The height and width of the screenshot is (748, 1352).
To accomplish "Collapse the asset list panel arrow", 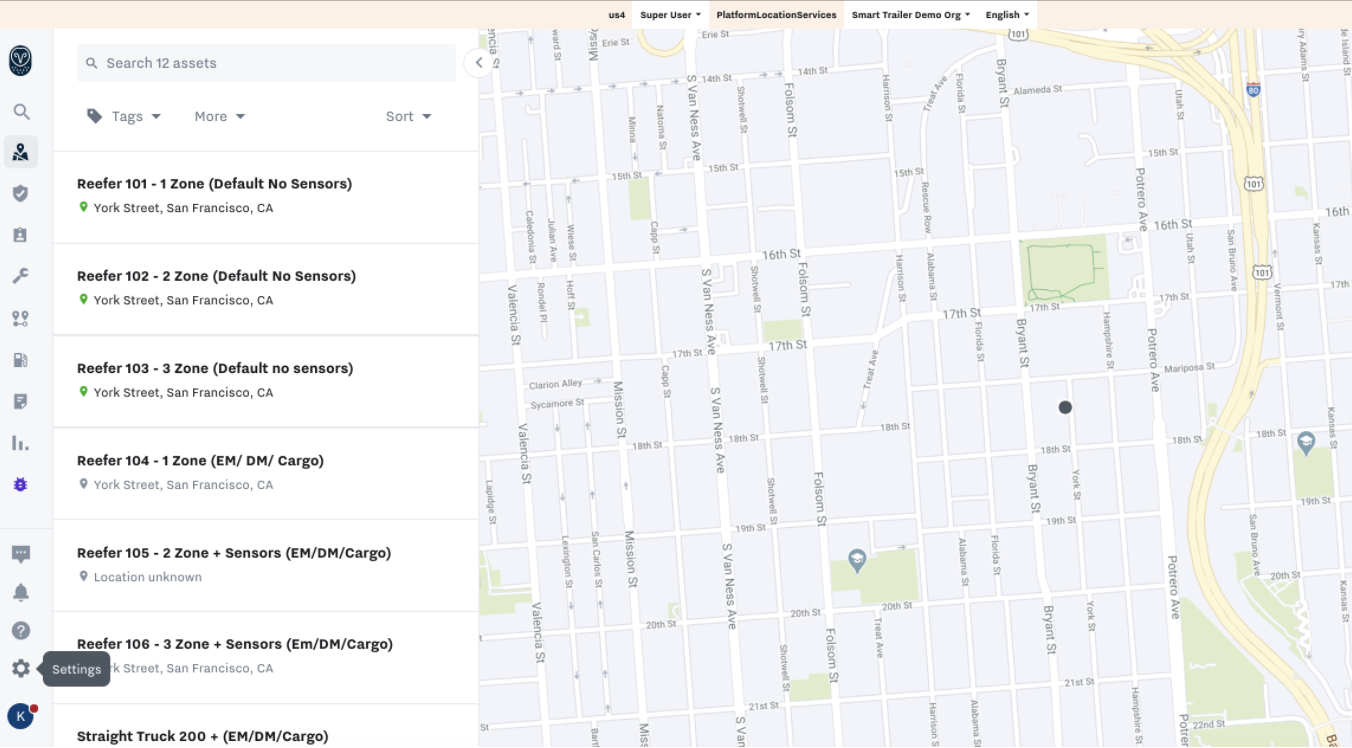I will (479, 63).
